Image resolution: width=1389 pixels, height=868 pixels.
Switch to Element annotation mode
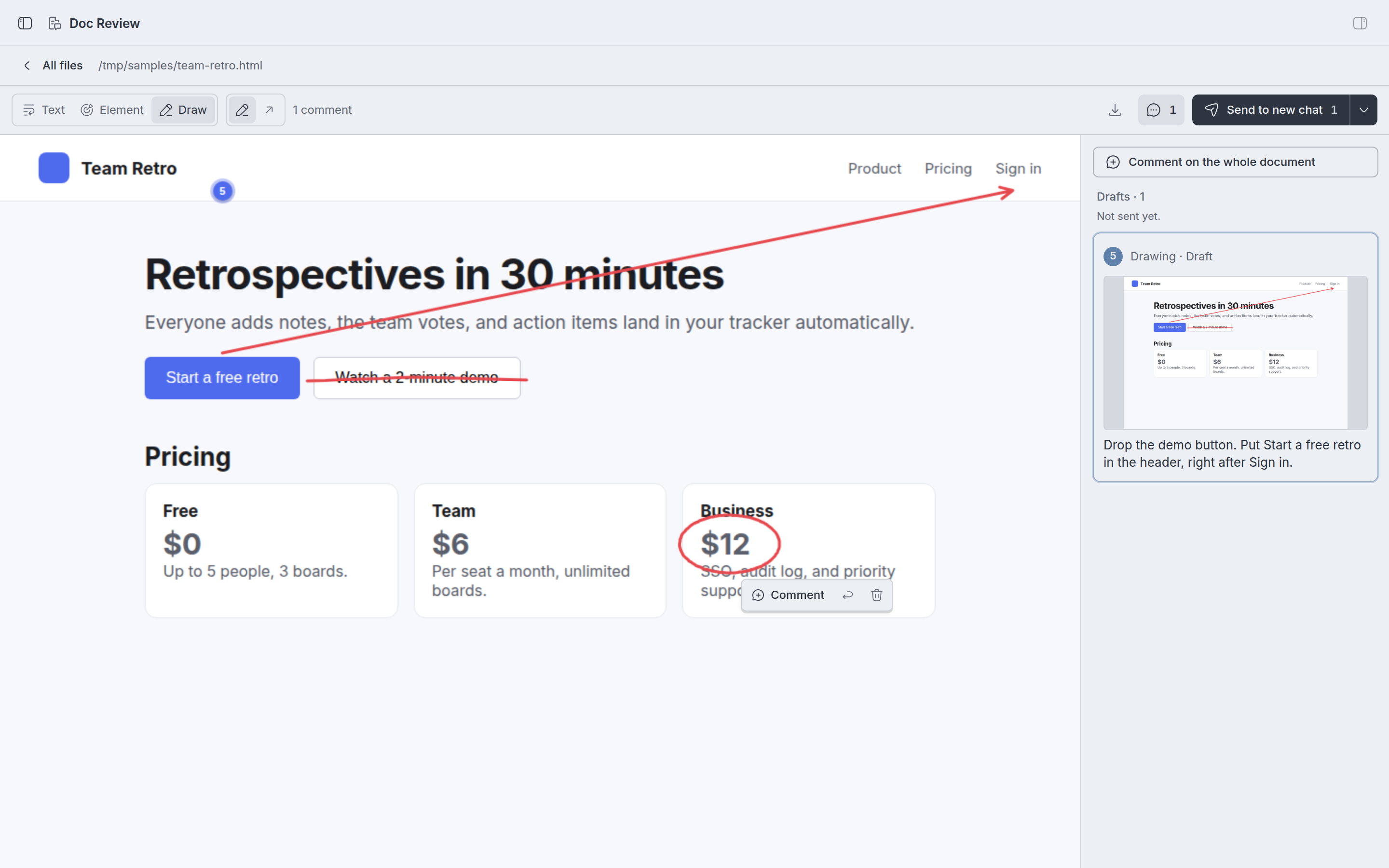tap(112, 109)
